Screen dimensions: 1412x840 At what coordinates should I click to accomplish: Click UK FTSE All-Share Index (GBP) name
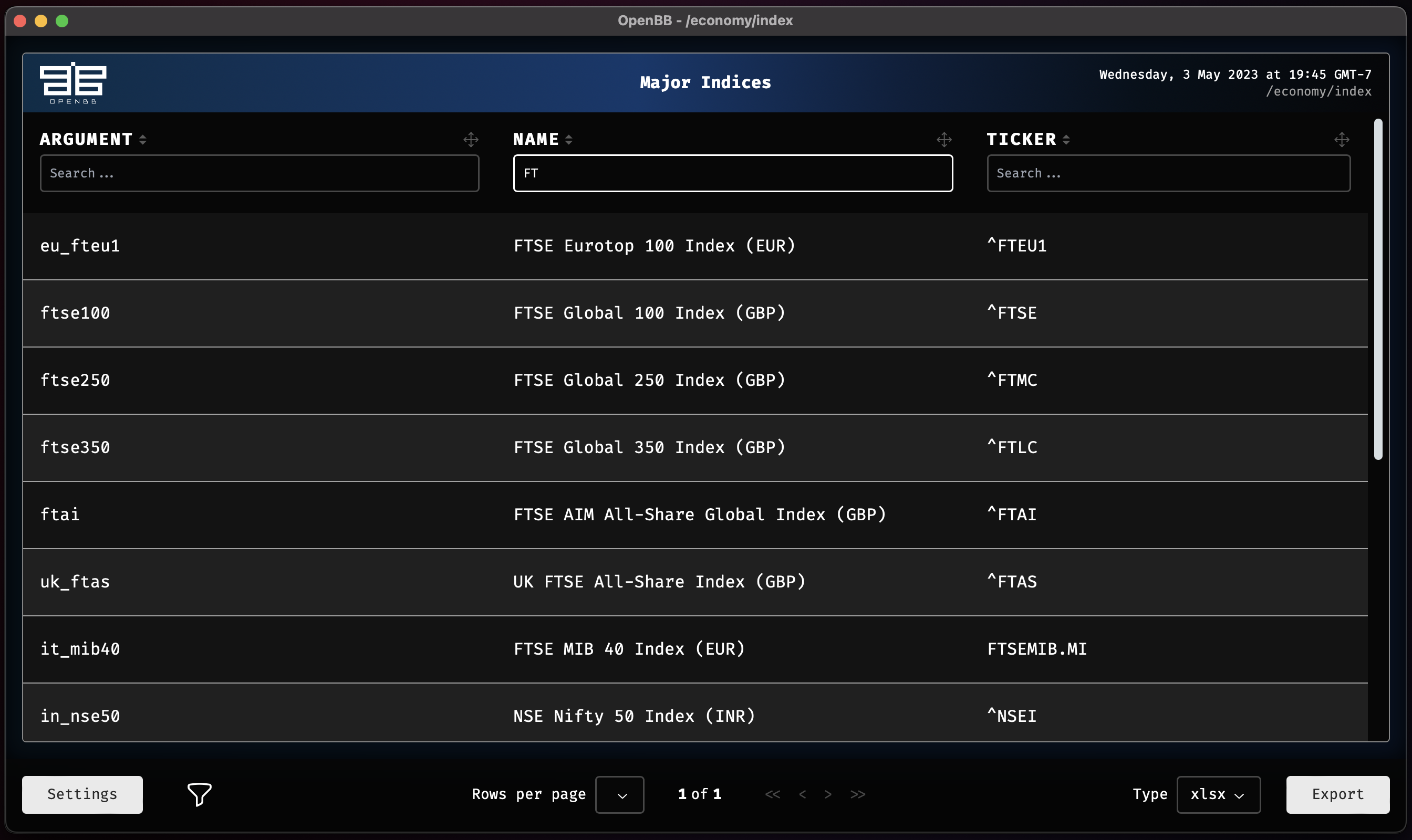click(660, 582)
